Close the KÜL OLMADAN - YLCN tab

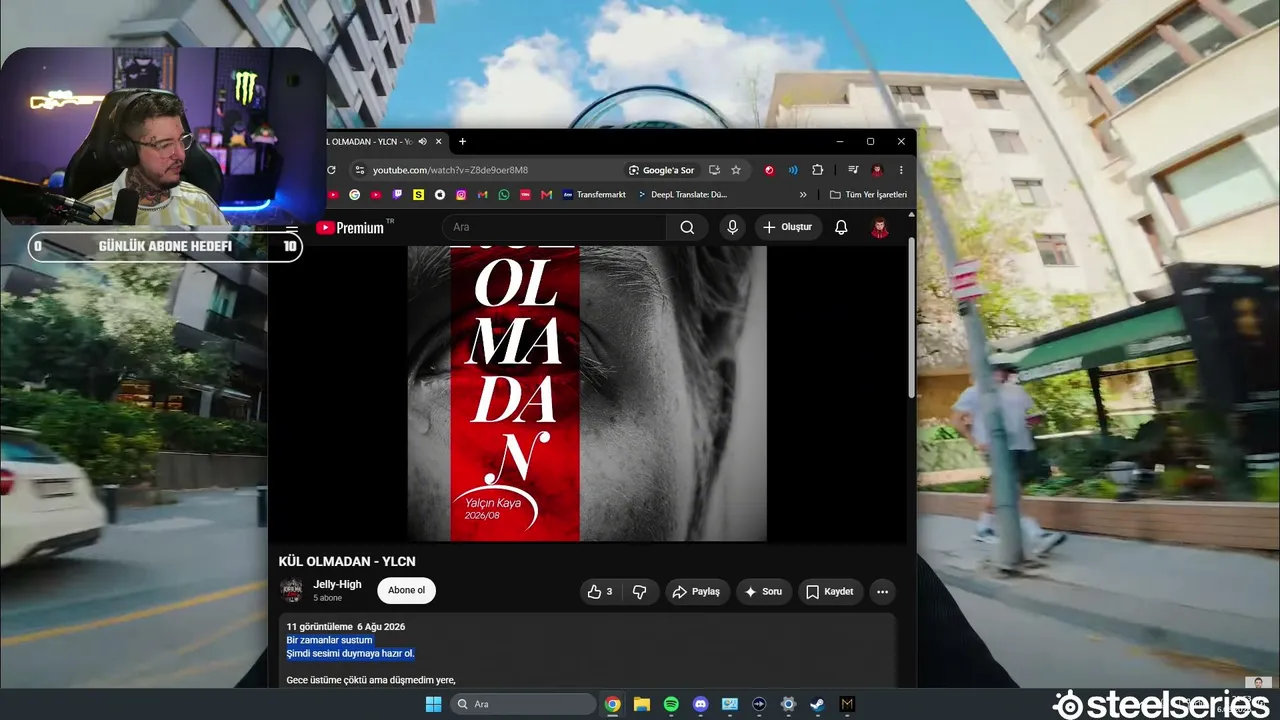click(438, 142)
